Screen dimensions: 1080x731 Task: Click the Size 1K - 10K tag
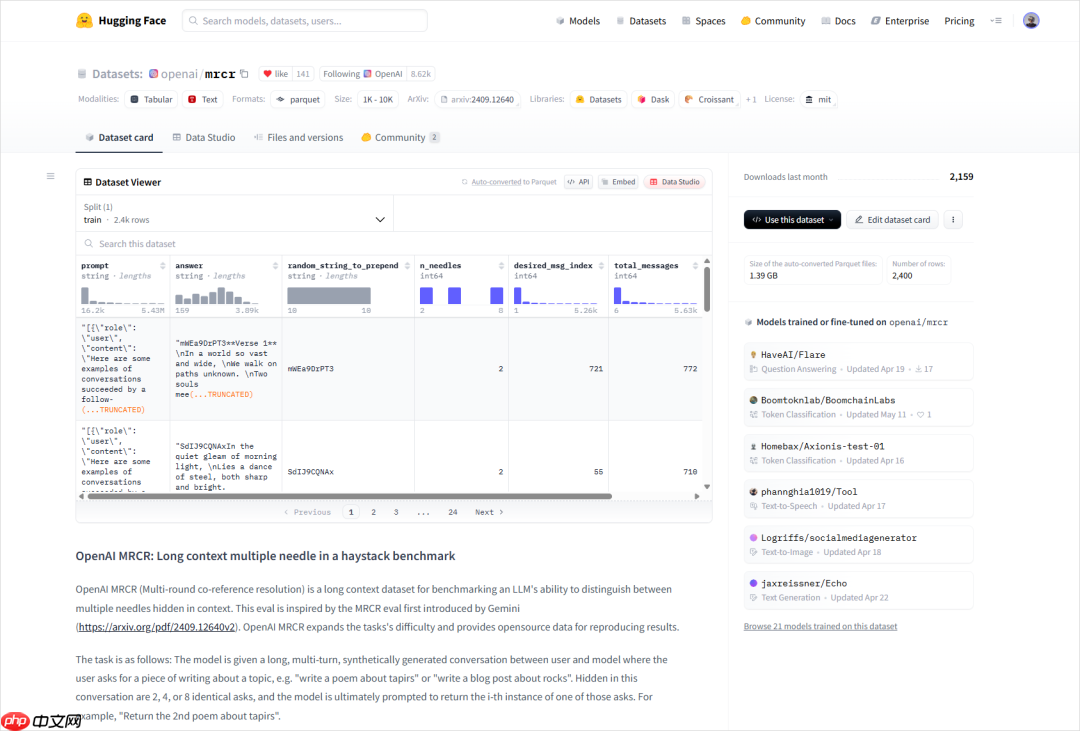[x=377, y=99]
